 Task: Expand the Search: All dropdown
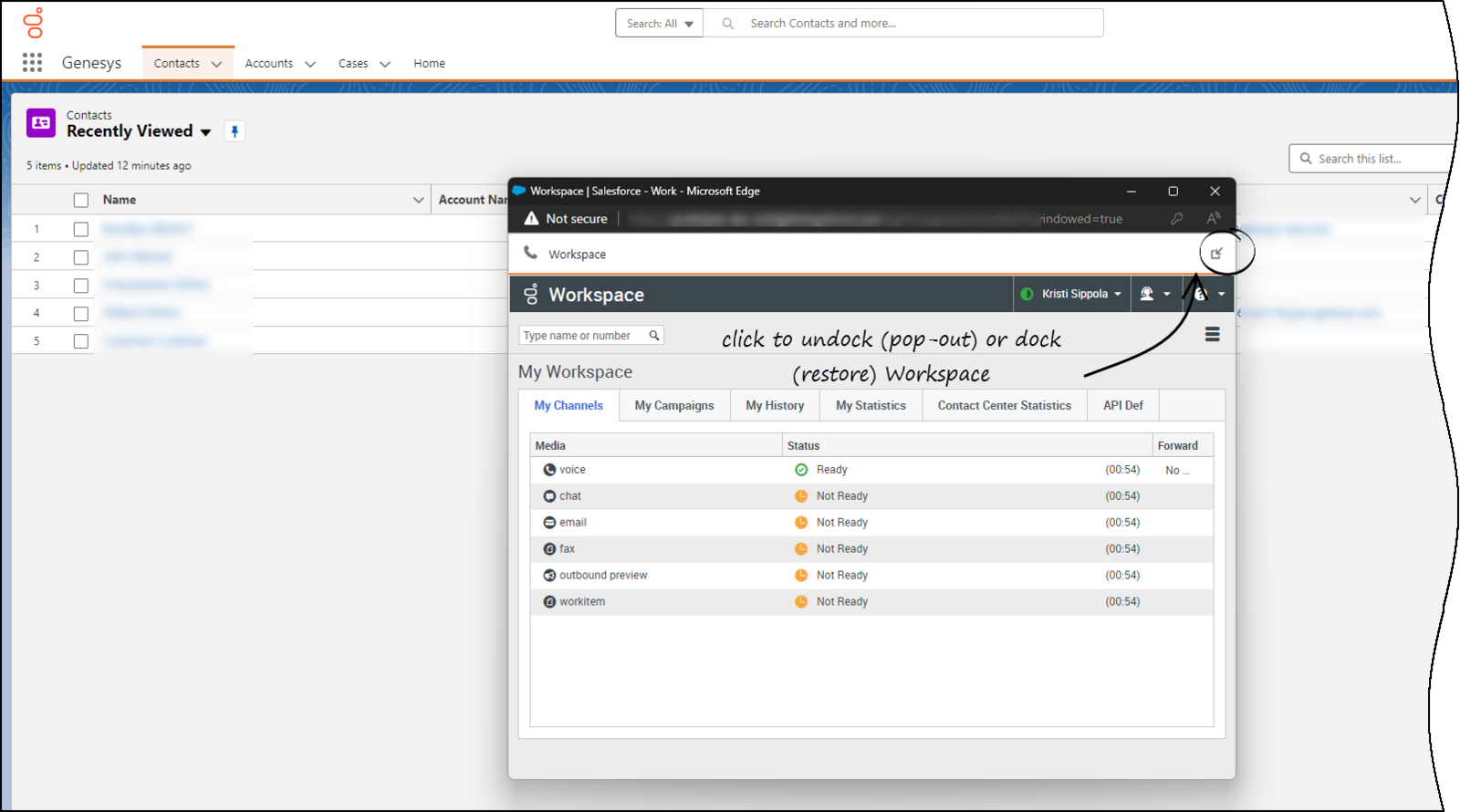[659, 24]
